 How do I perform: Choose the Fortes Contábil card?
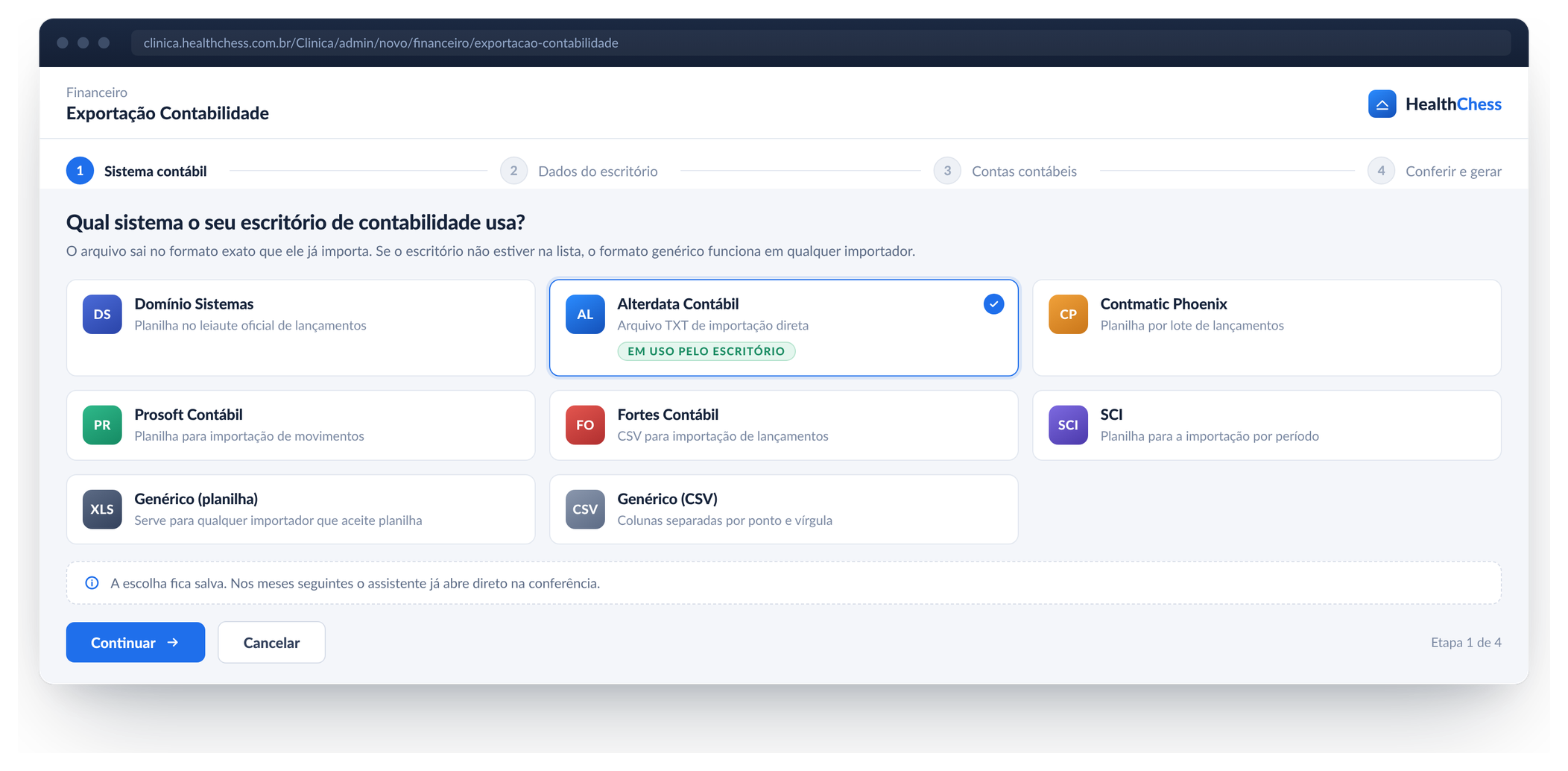784,425
